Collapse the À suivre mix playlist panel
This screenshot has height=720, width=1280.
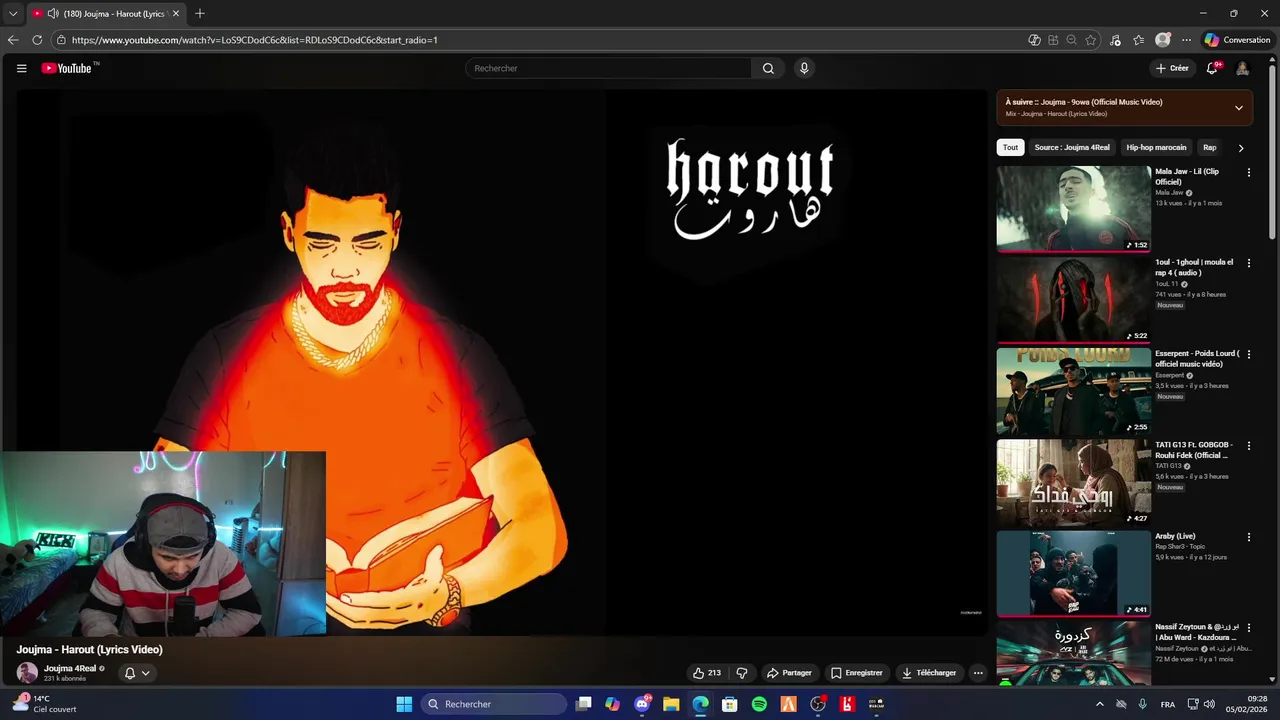pyautogui.click(x=1238, y=108)
